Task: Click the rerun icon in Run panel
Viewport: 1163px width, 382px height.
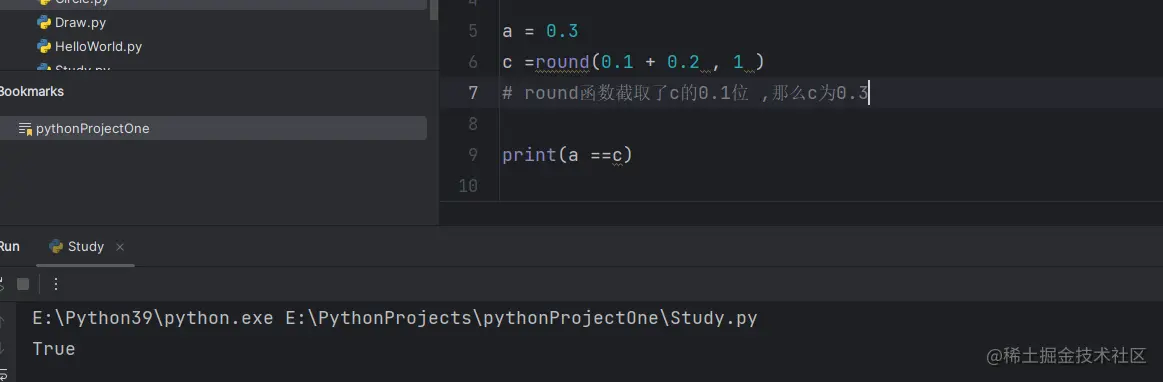Action: coord(1,284)
